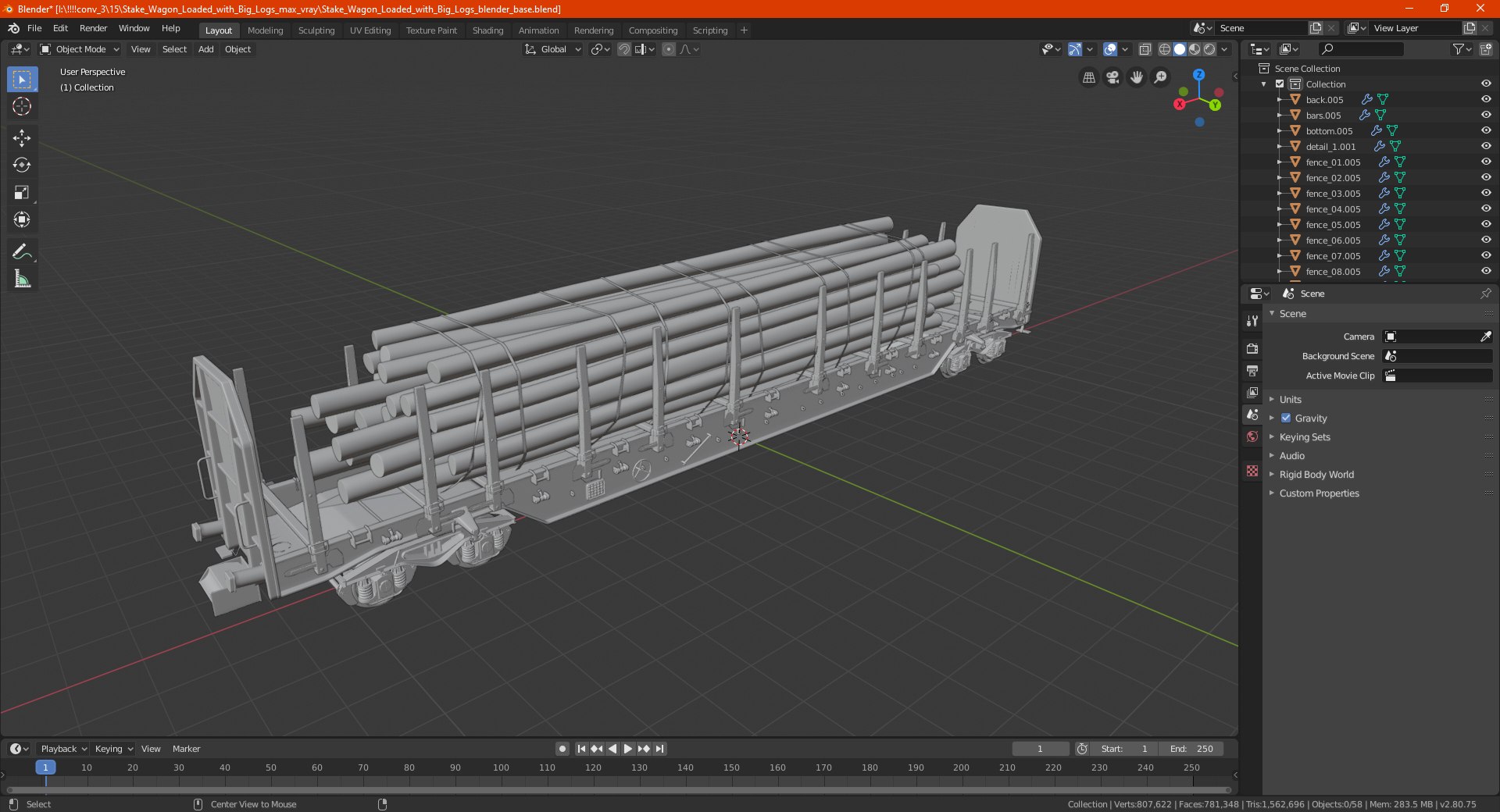
Task: Click the End frame field
Action: (1191, 749)
